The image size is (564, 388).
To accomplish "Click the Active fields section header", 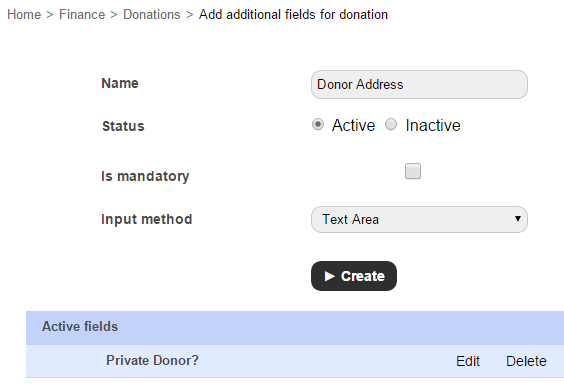I will click(x=295, y=328).
